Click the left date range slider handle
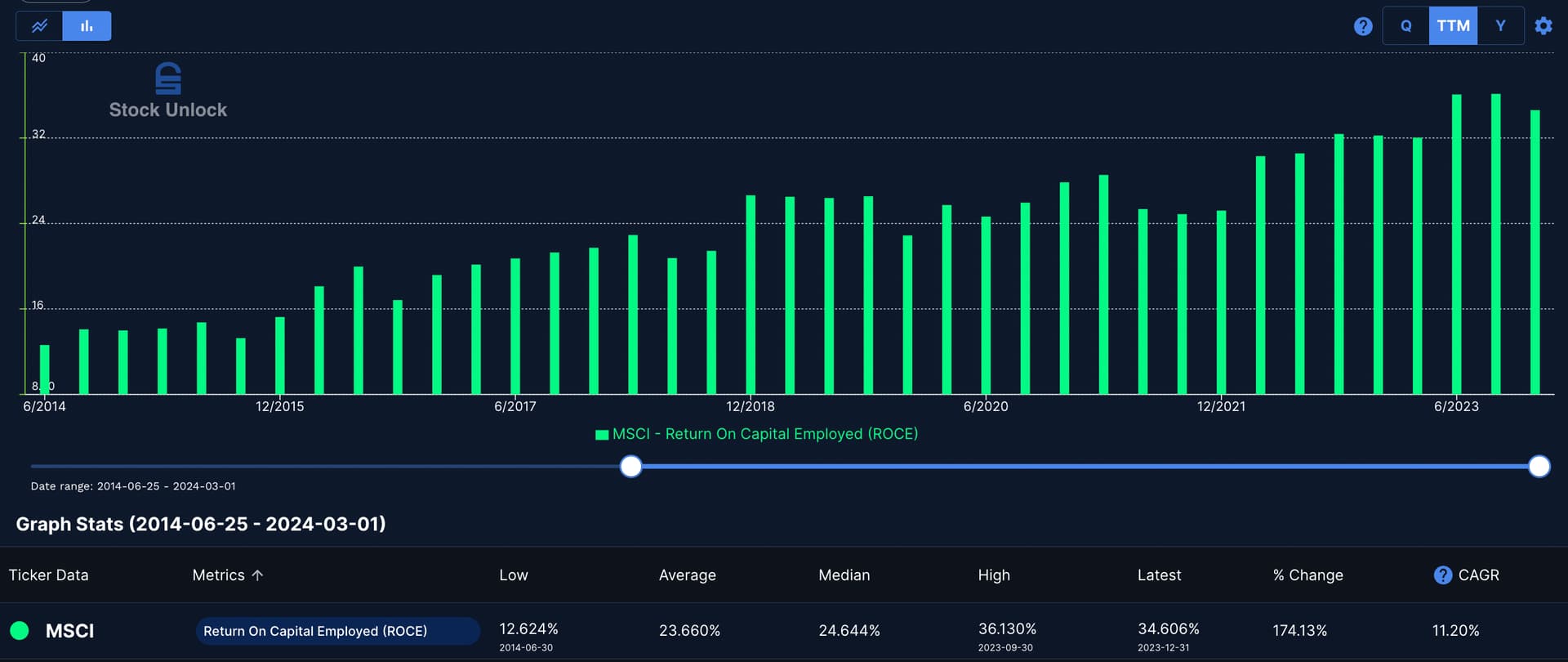This screenshot has height=662, width=1568. [x=630, y=467]
